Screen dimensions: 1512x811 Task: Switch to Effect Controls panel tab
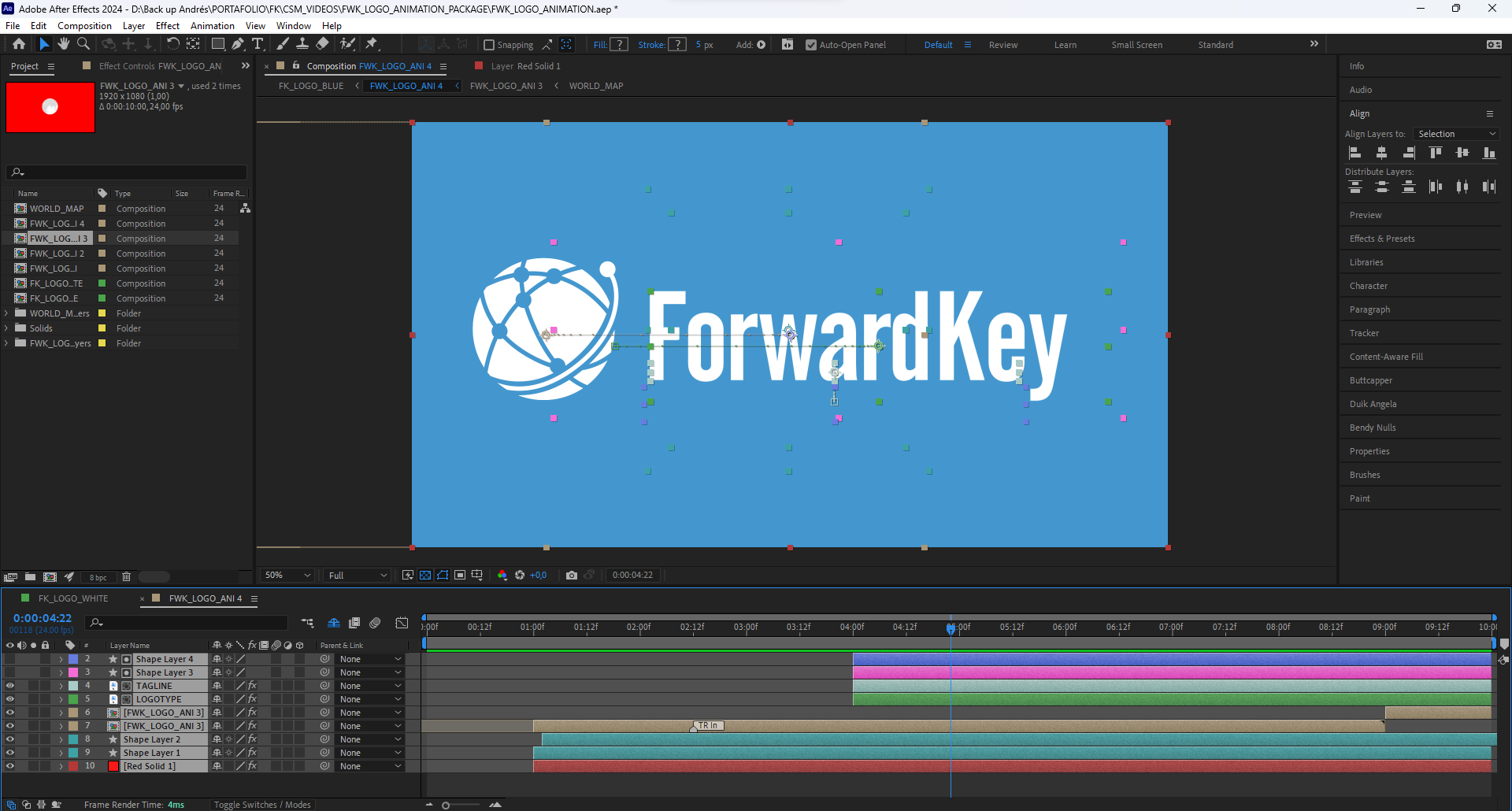point(160,66)
